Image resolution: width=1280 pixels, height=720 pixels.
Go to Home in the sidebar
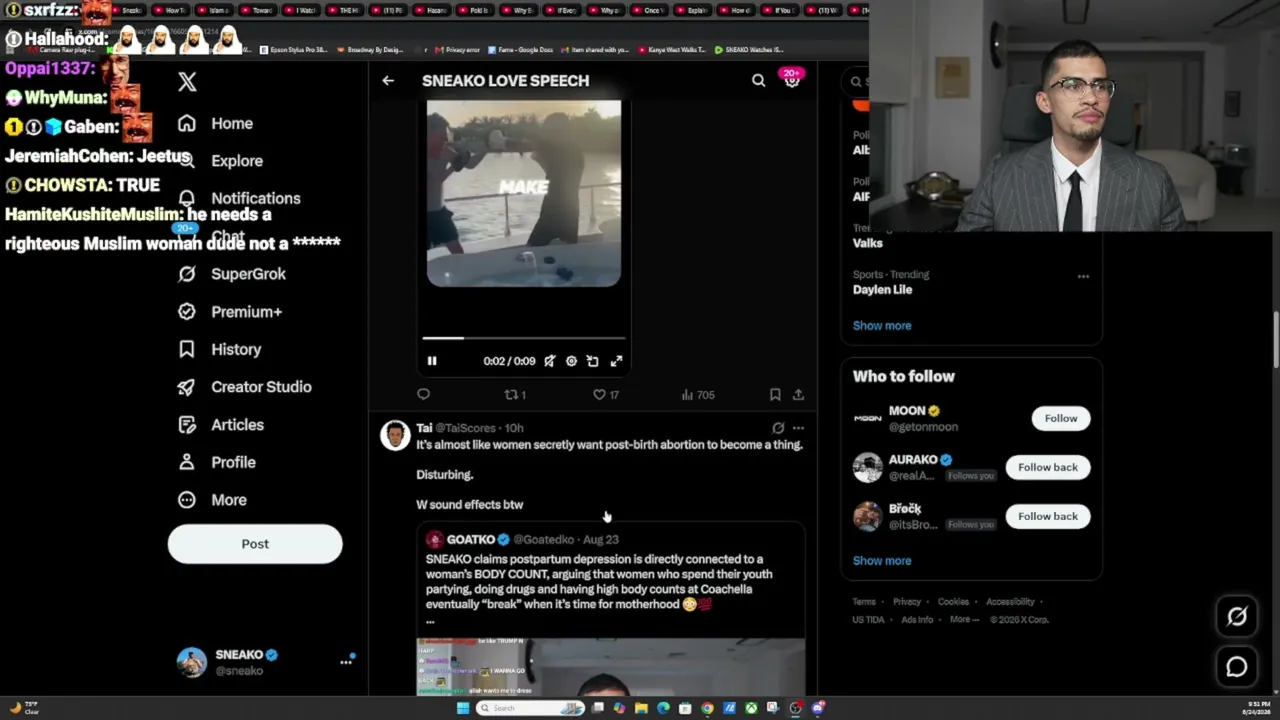(215, 124)
